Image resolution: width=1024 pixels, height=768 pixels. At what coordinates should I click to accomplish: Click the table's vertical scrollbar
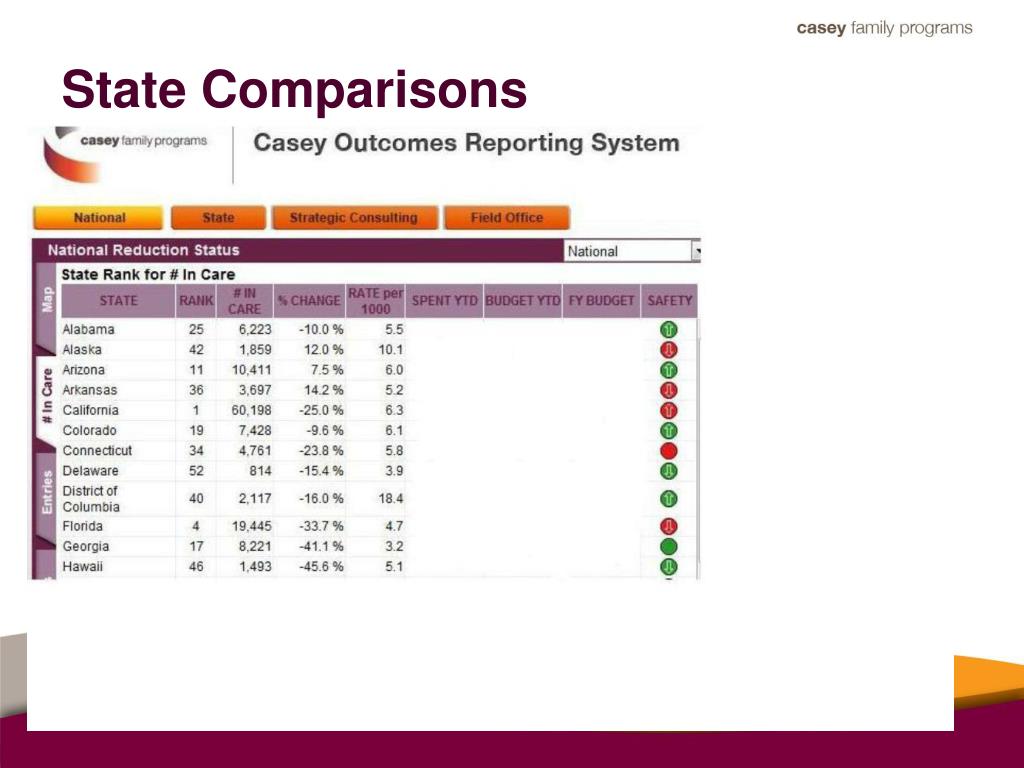tap(698, 448)
